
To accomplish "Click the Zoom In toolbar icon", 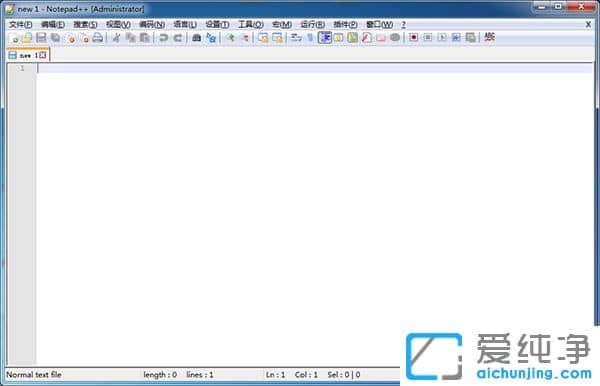I will [230, 37].
